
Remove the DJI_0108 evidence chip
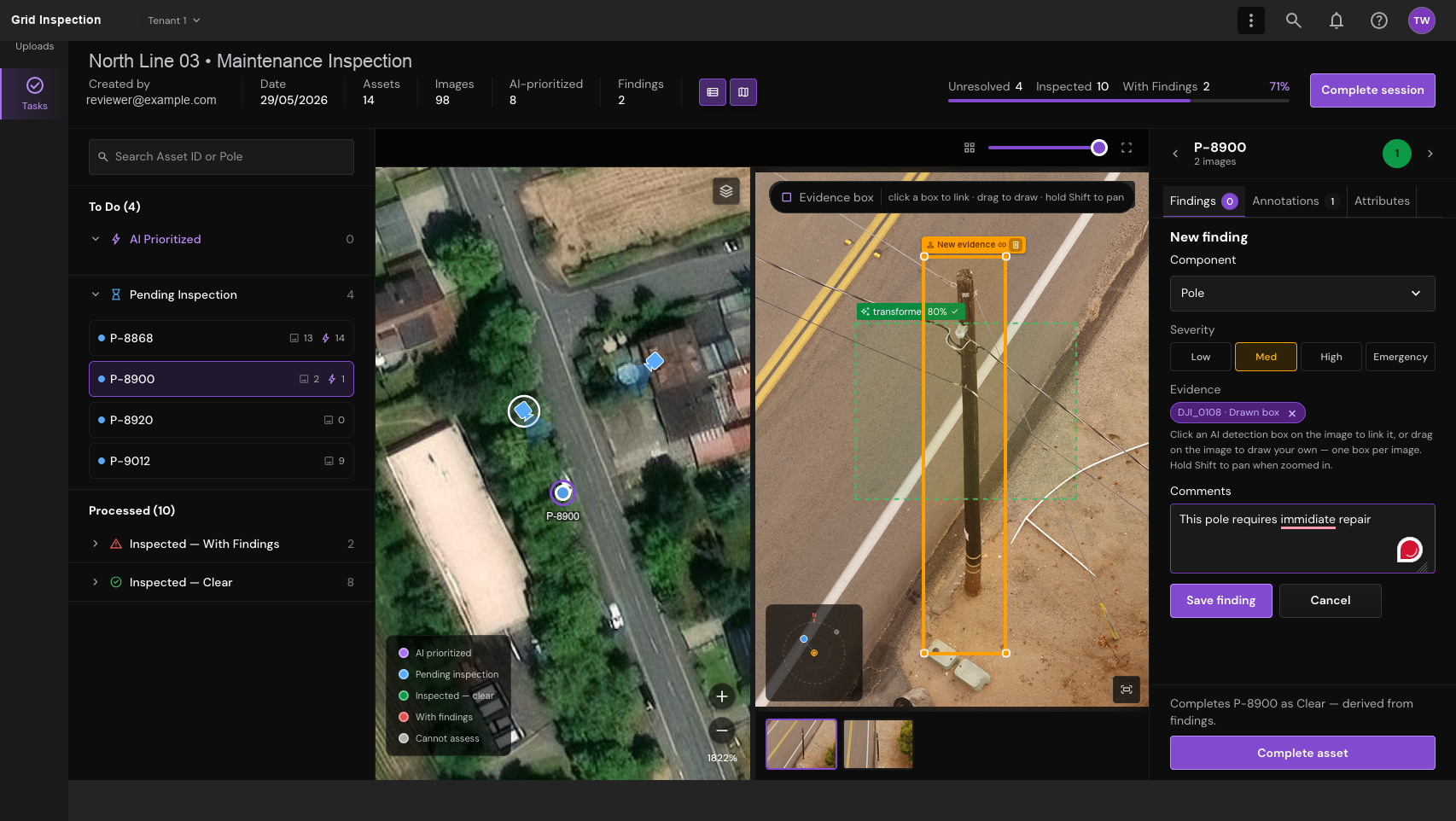coord(1292,413)
